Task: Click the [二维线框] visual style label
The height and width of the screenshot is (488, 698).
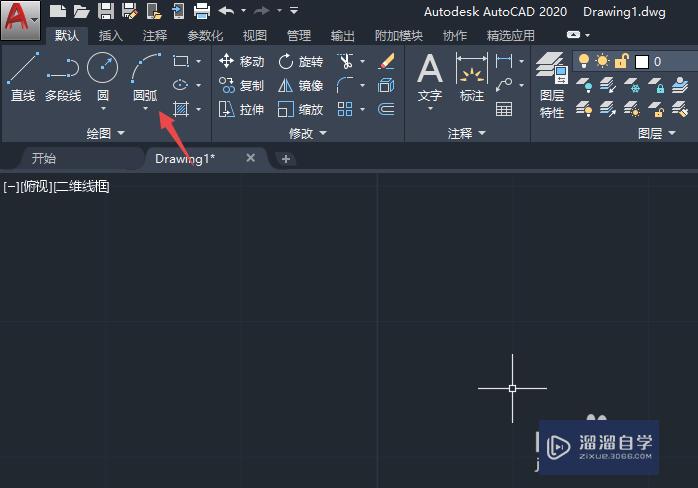Action: (x=81, y=186)
